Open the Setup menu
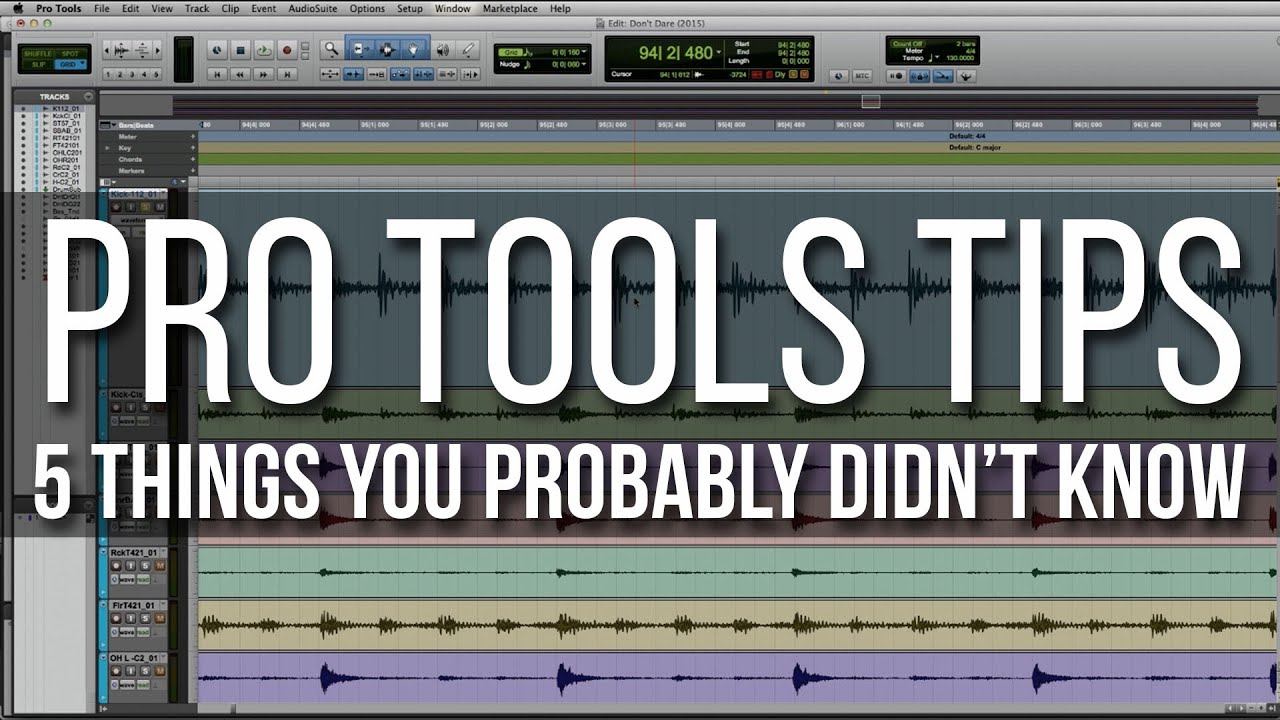 click(x=409, y=8)
